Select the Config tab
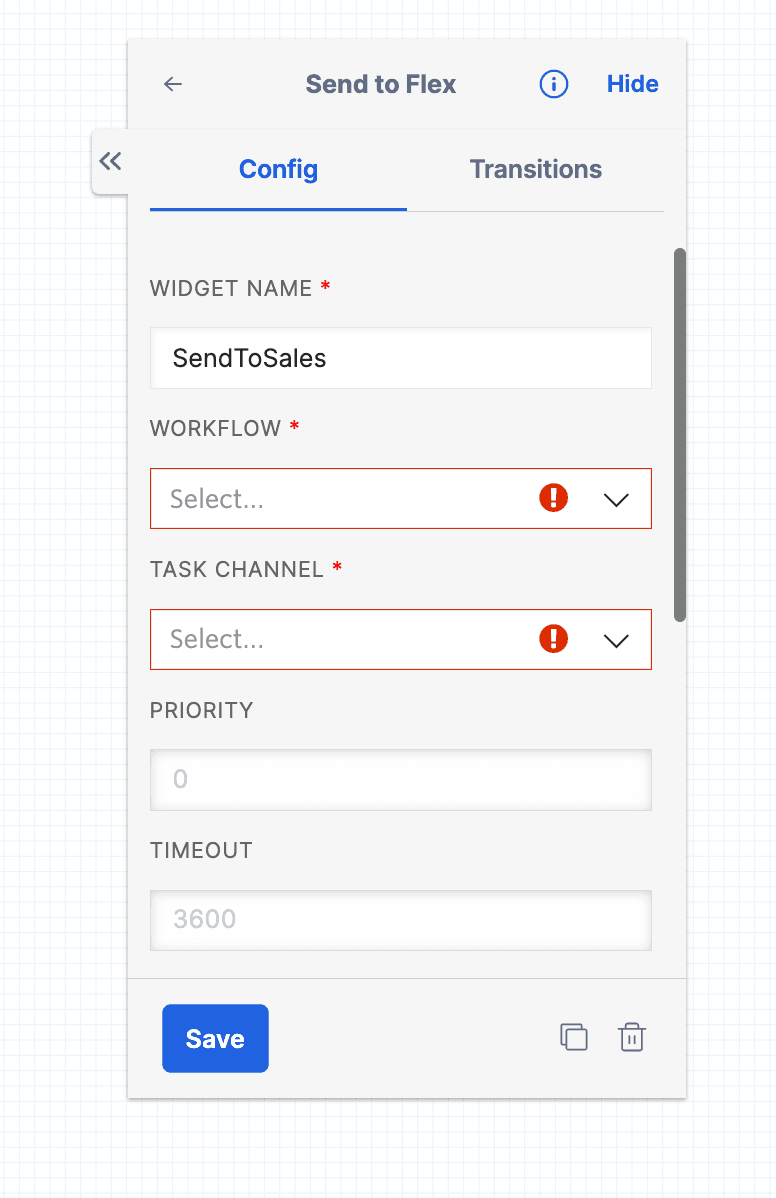Screen dimensions: 776x1198 [277, 169]
